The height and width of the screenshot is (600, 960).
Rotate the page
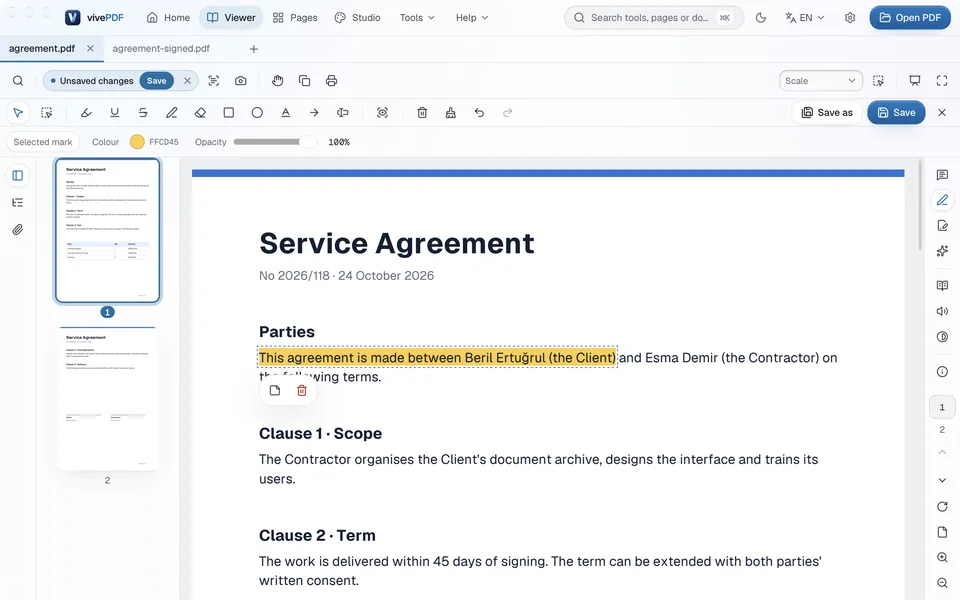click(942, 506)
